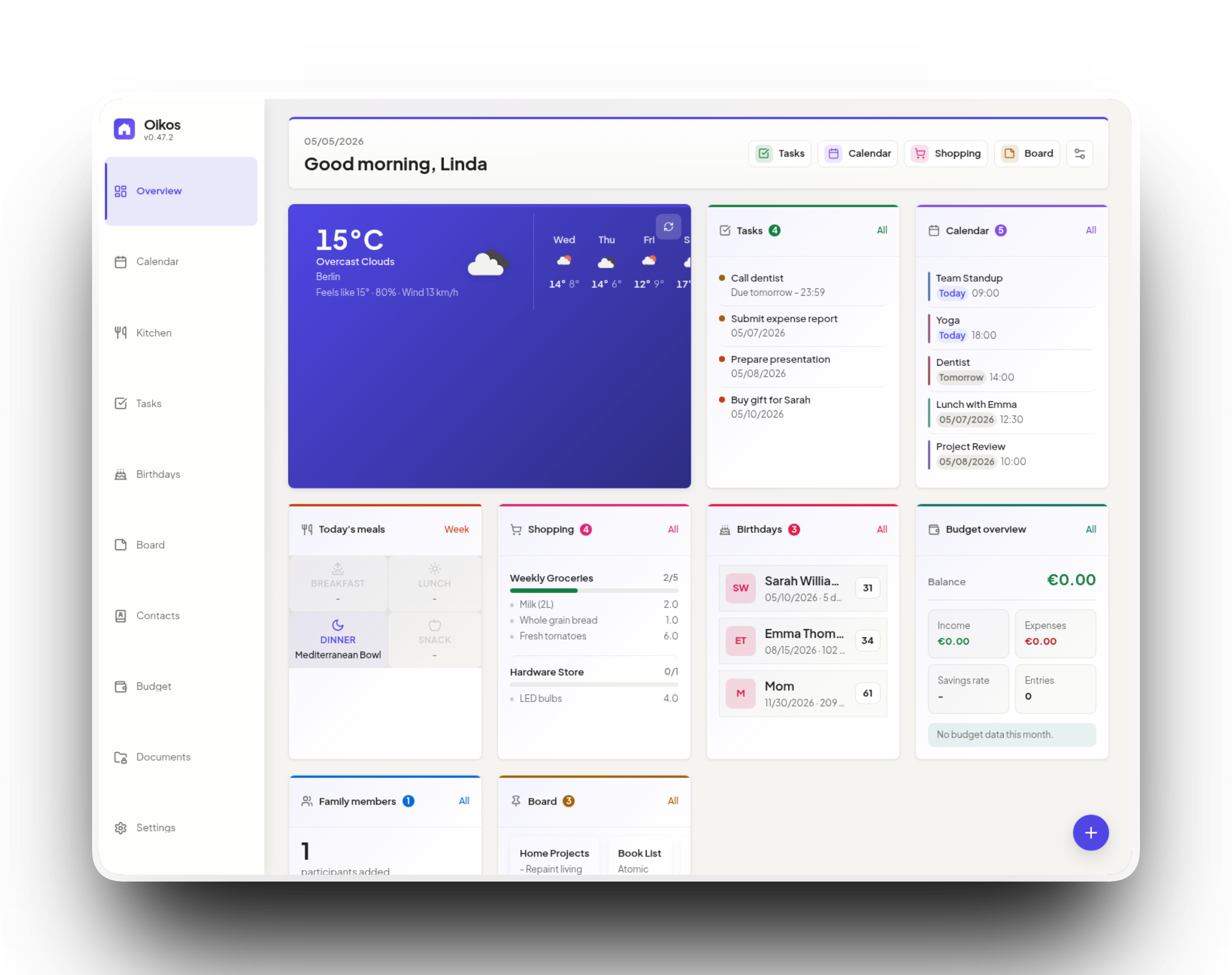Click All link in Tasks widget
This screenshot has width=1232, height=975.
tap(882, 230)
